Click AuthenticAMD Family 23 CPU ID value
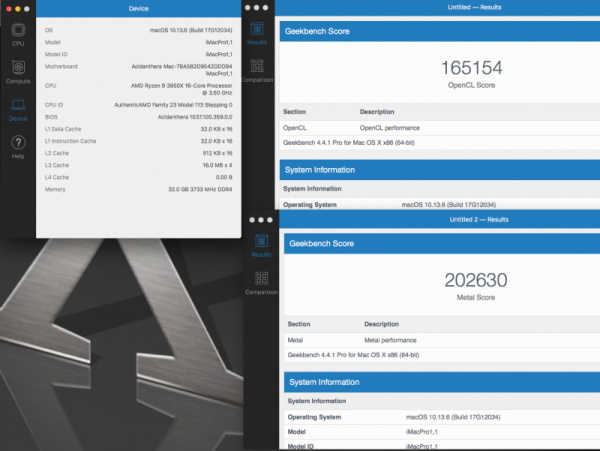600x451 pixels. (x=173, y=105)
